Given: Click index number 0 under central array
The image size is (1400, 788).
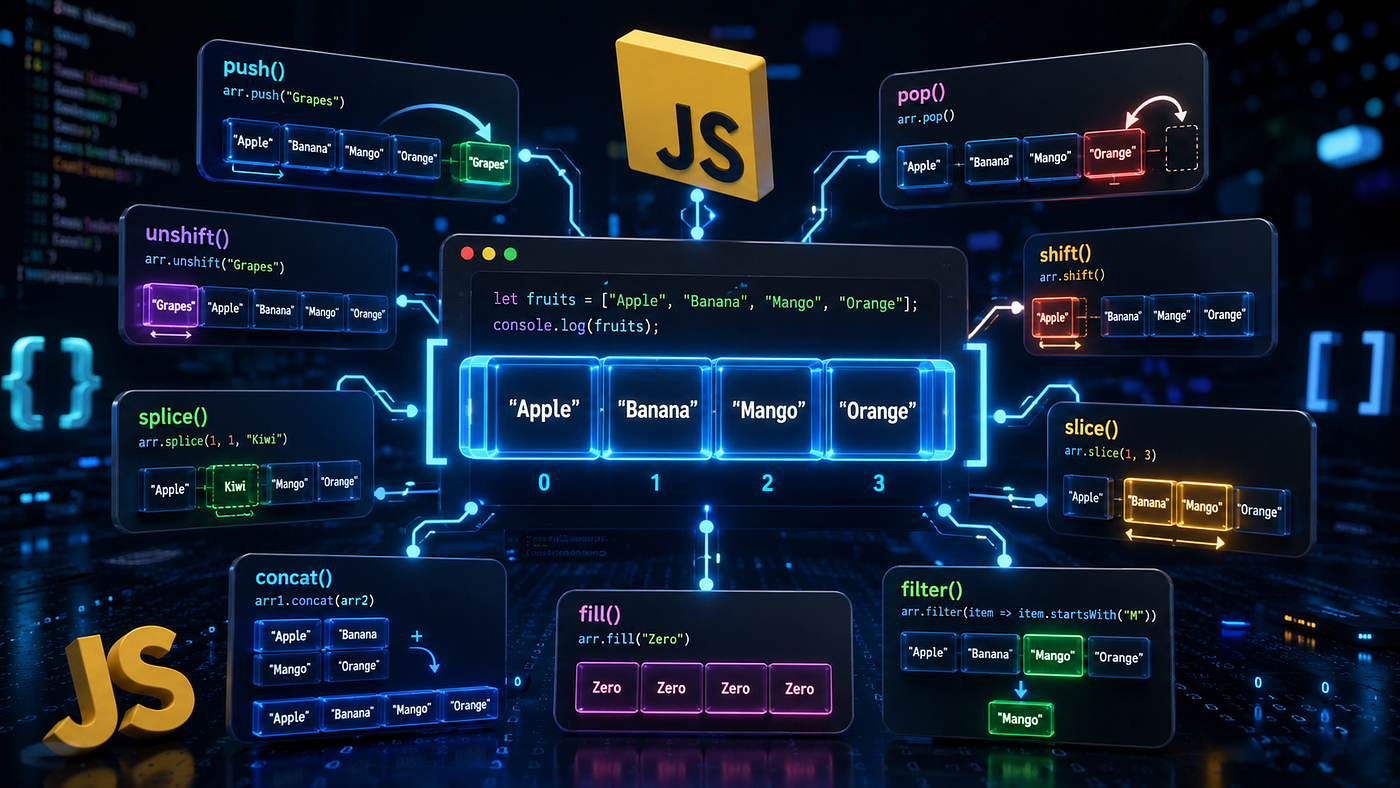Looking at the screenshot, I should pos(544,483).
